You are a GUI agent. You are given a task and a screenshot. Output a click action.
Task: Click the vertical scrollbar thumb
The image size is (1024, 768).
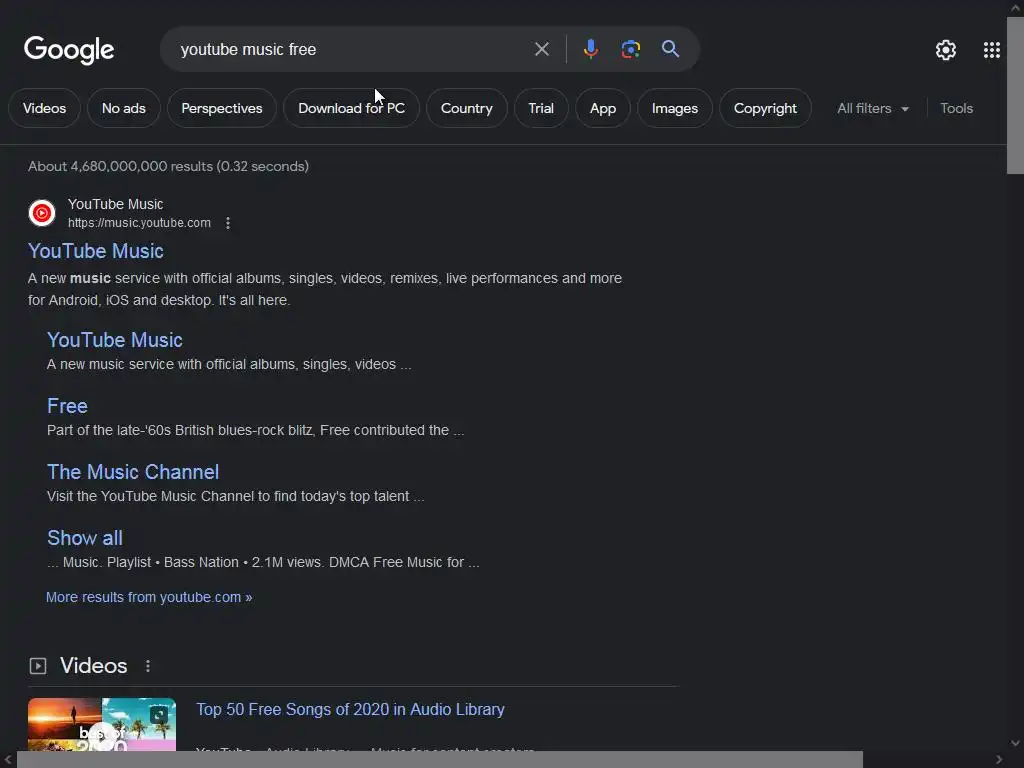(x=1015, y=96)
